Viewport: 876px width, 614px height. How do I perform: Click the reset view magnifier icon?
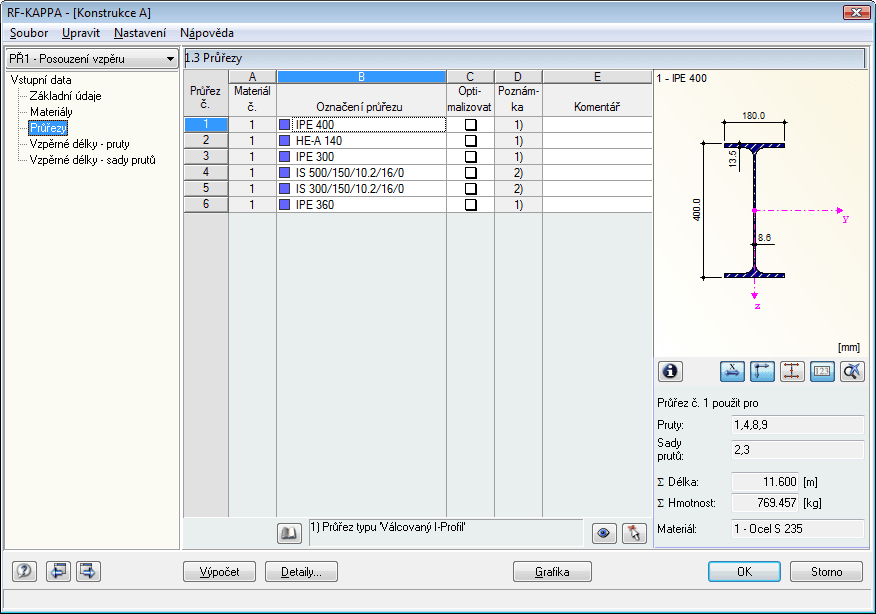tap(853, 372)
